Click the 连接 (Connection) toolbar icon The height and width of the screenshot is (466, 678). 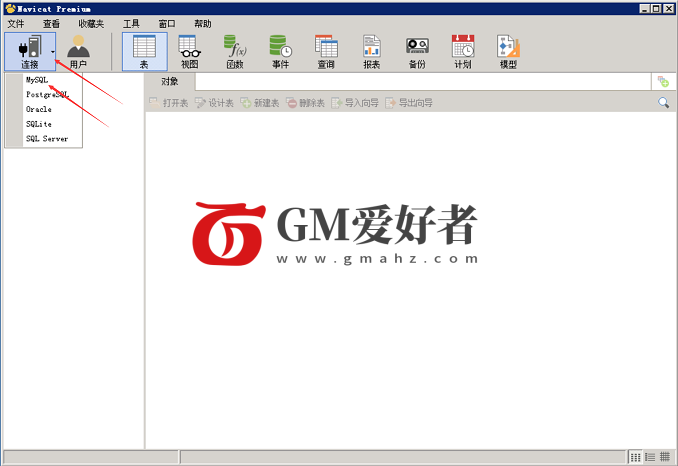(29, 50)
